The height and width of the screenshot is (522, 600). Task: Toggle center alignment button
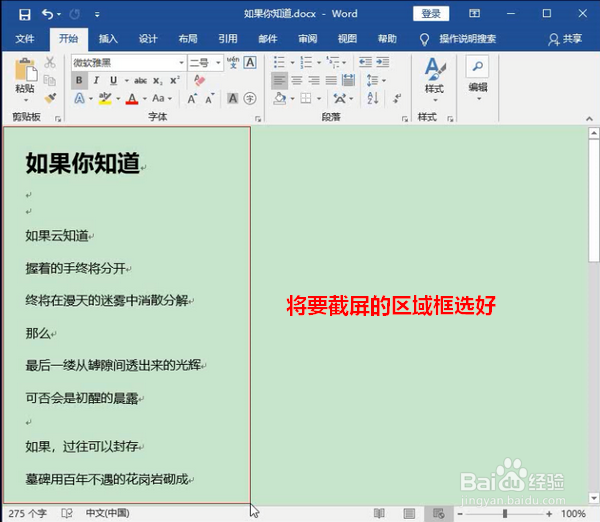(x=297, y=80)
